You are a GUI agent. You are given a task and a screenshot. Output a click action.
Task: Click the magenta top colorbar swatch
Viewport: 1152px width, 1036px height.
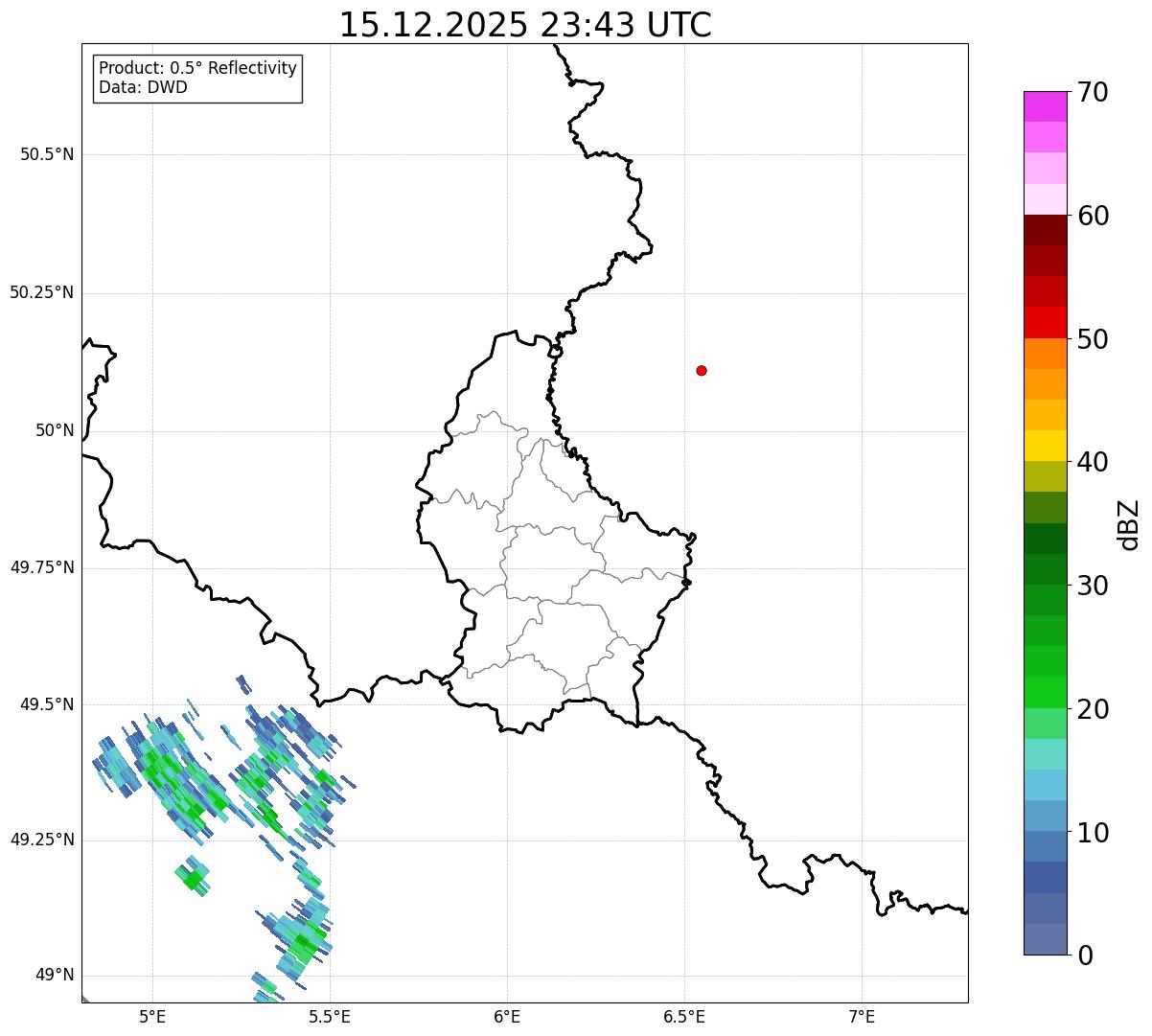(x=1045, y=106)
